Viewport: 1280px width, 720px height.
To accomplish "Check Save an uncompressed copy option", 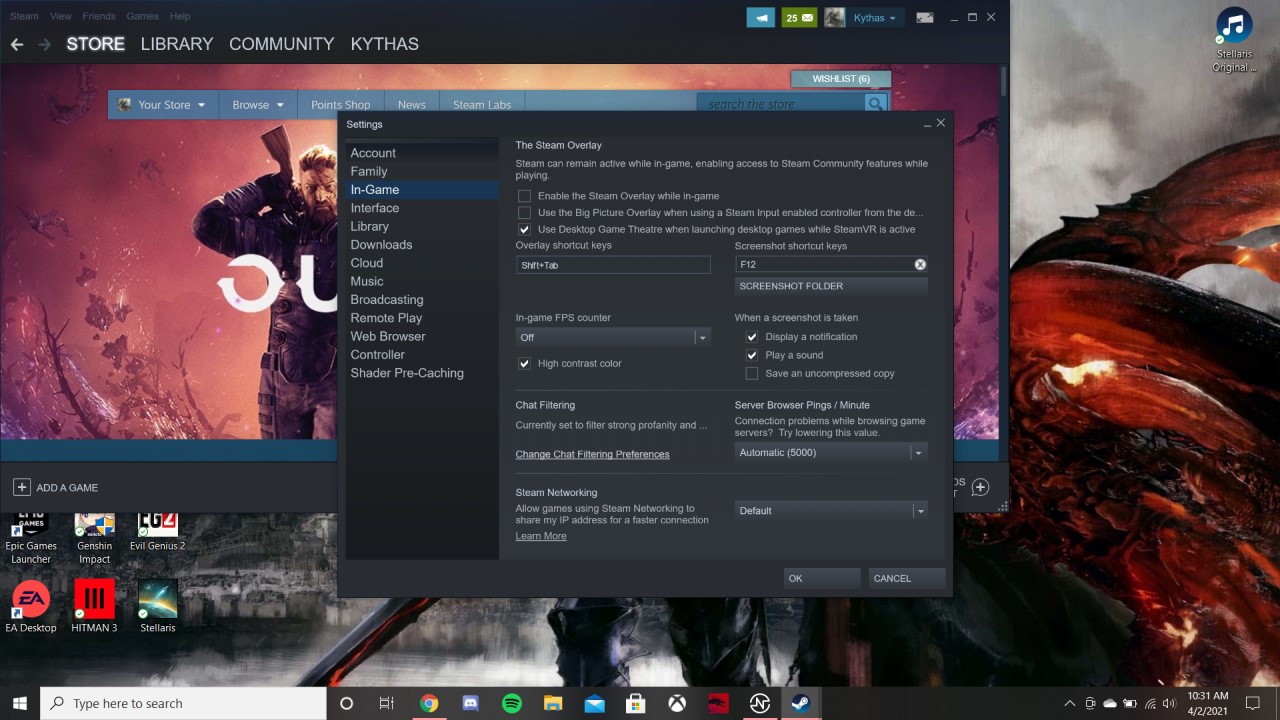I will click(752, 374).
